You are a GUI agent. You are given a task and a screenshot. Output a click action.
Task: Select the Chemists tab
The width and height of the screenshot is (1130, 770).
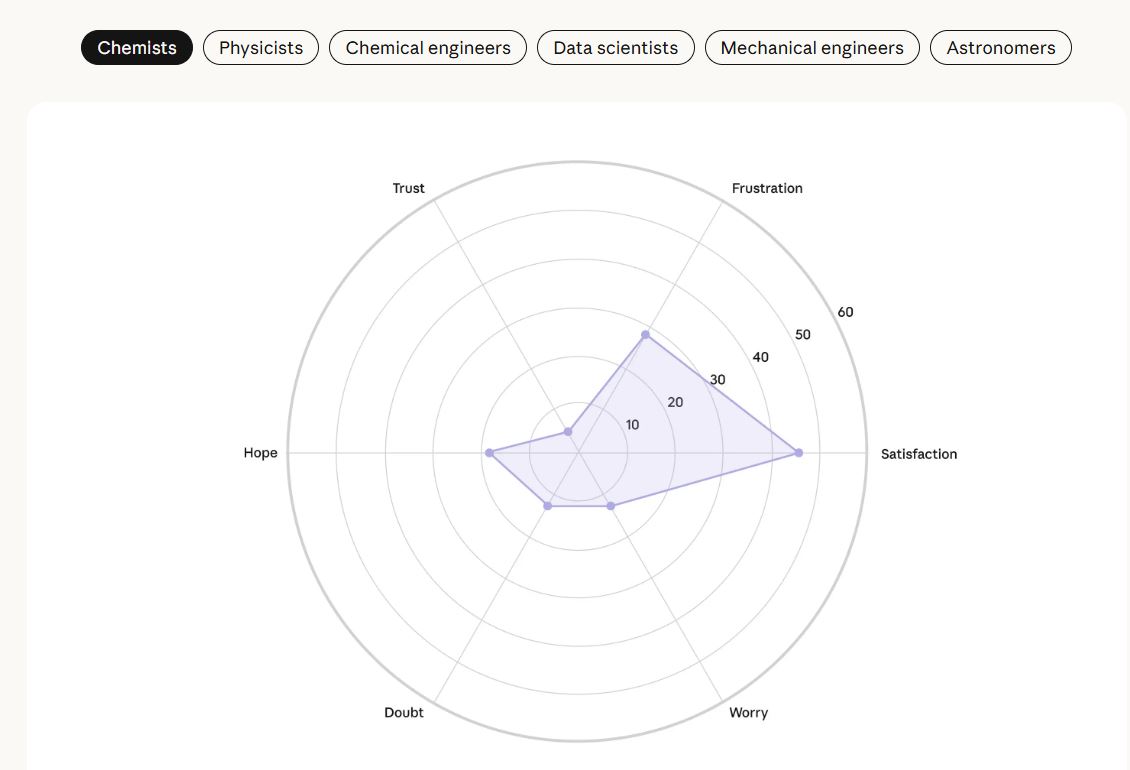click(137, 48)
